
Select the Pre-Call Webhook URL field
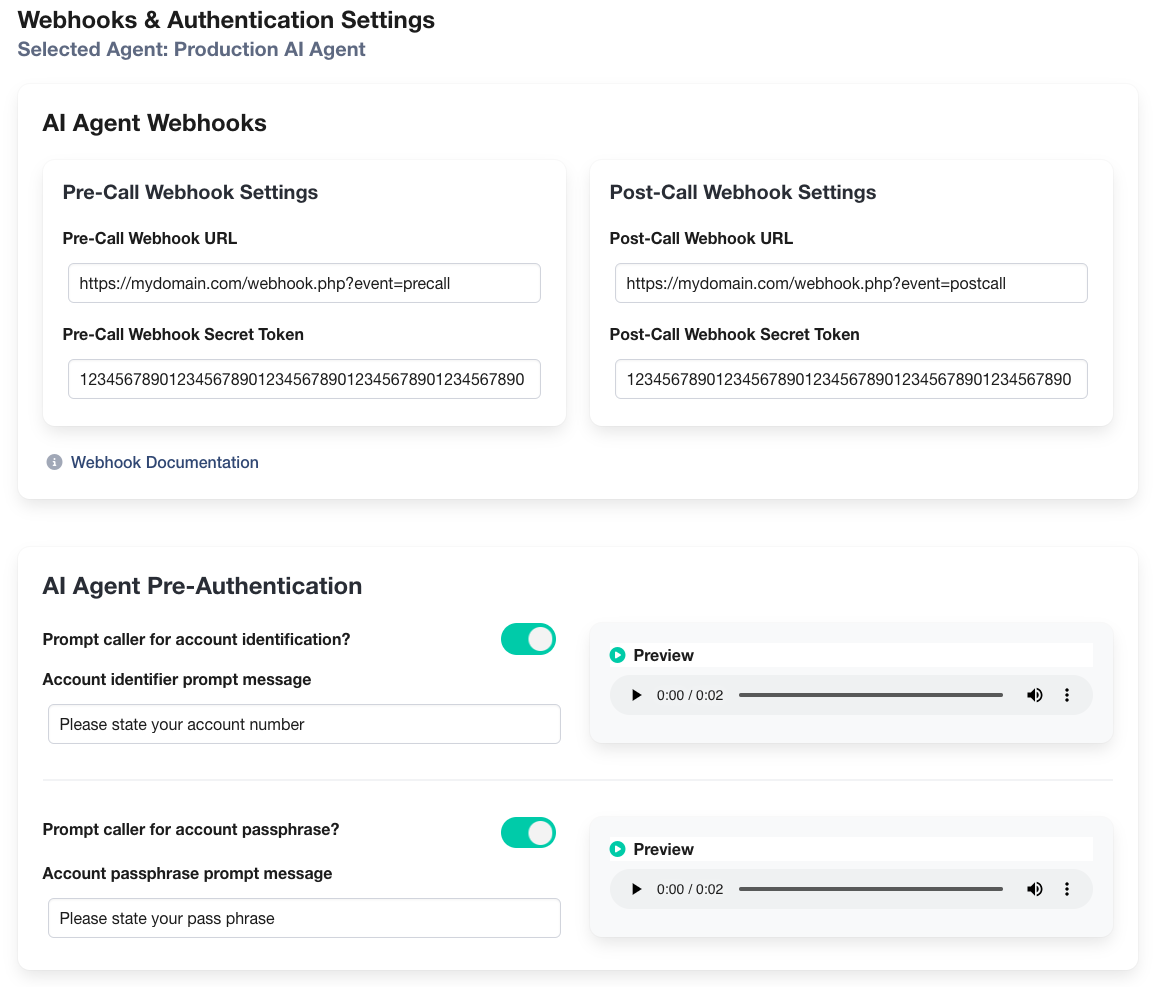click(x=303, y=283)
